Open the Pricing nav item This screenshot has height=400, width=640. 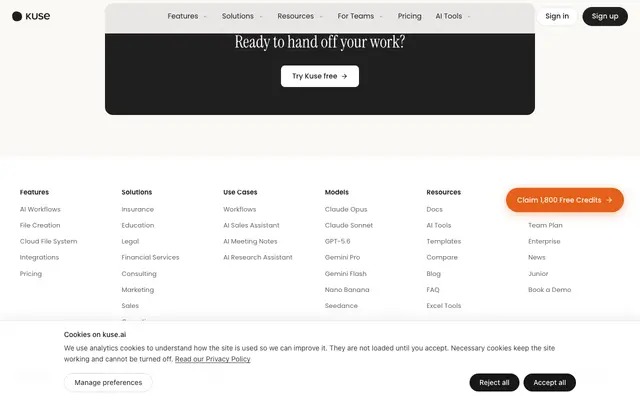click(x=409, y=16)
